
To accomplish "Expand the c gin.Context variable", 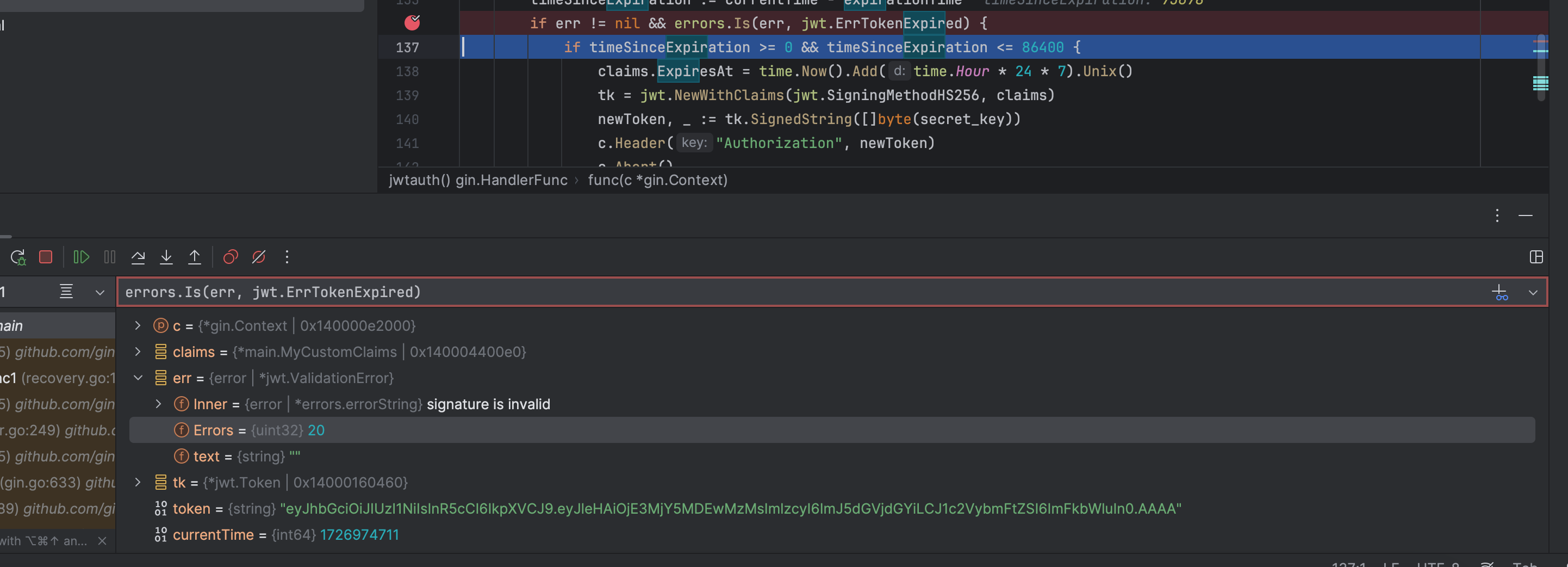I will (x=138, y=326).
